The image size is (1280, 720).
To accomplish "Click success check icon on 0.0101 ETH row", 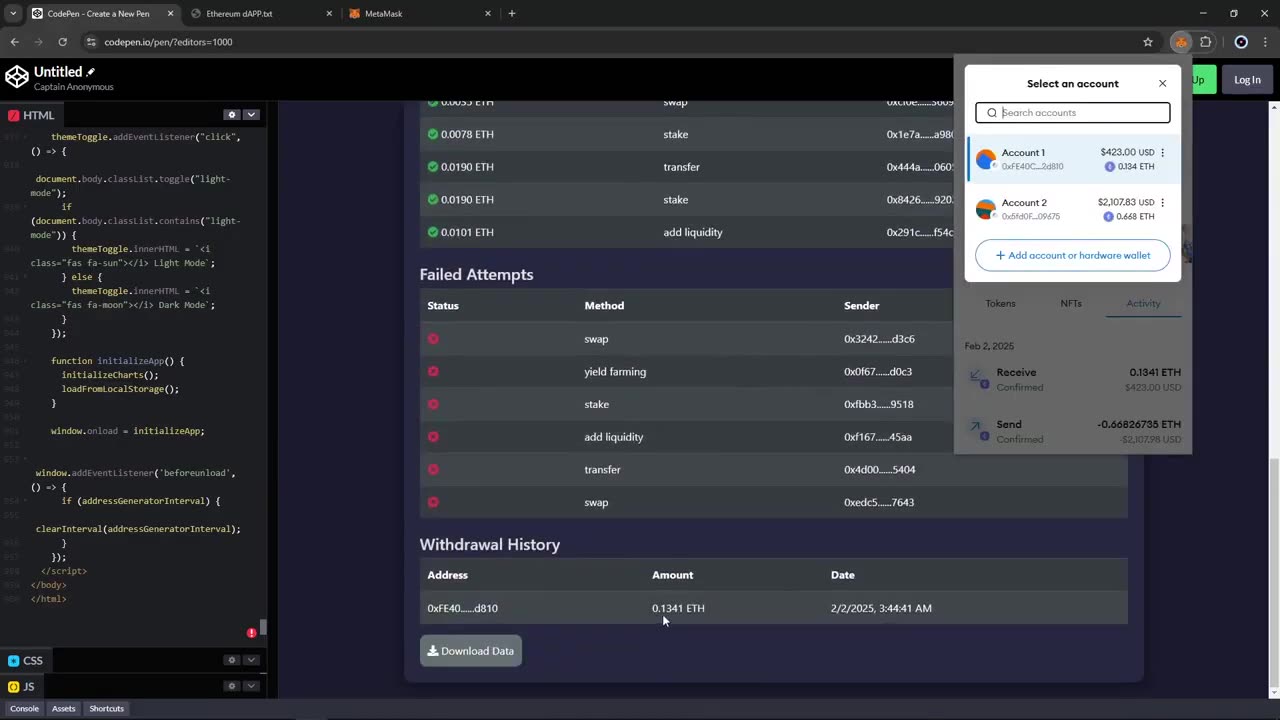I will click(x=433, y=232).
